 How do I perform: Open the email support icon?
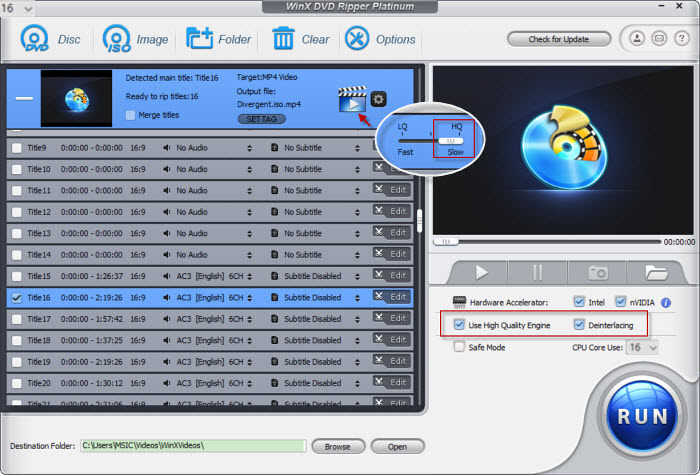[659, 39]
